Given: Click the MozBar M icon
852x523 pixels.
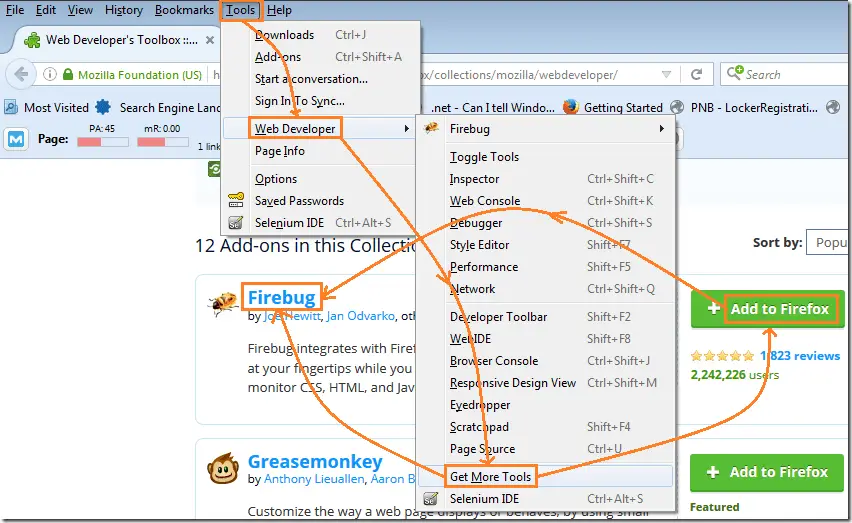Looking at the screenshot, I should [16, 139].
